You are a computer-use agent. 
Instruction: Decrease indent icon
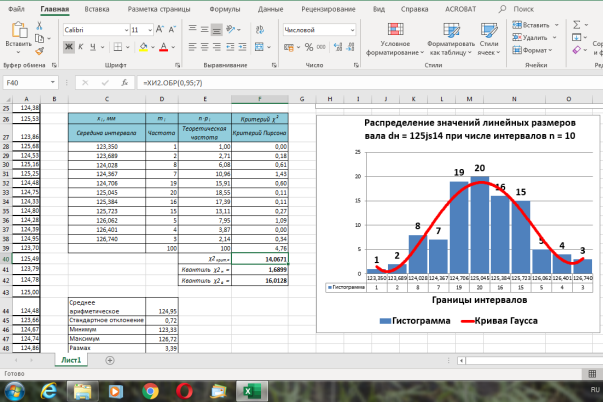(230, 47)
